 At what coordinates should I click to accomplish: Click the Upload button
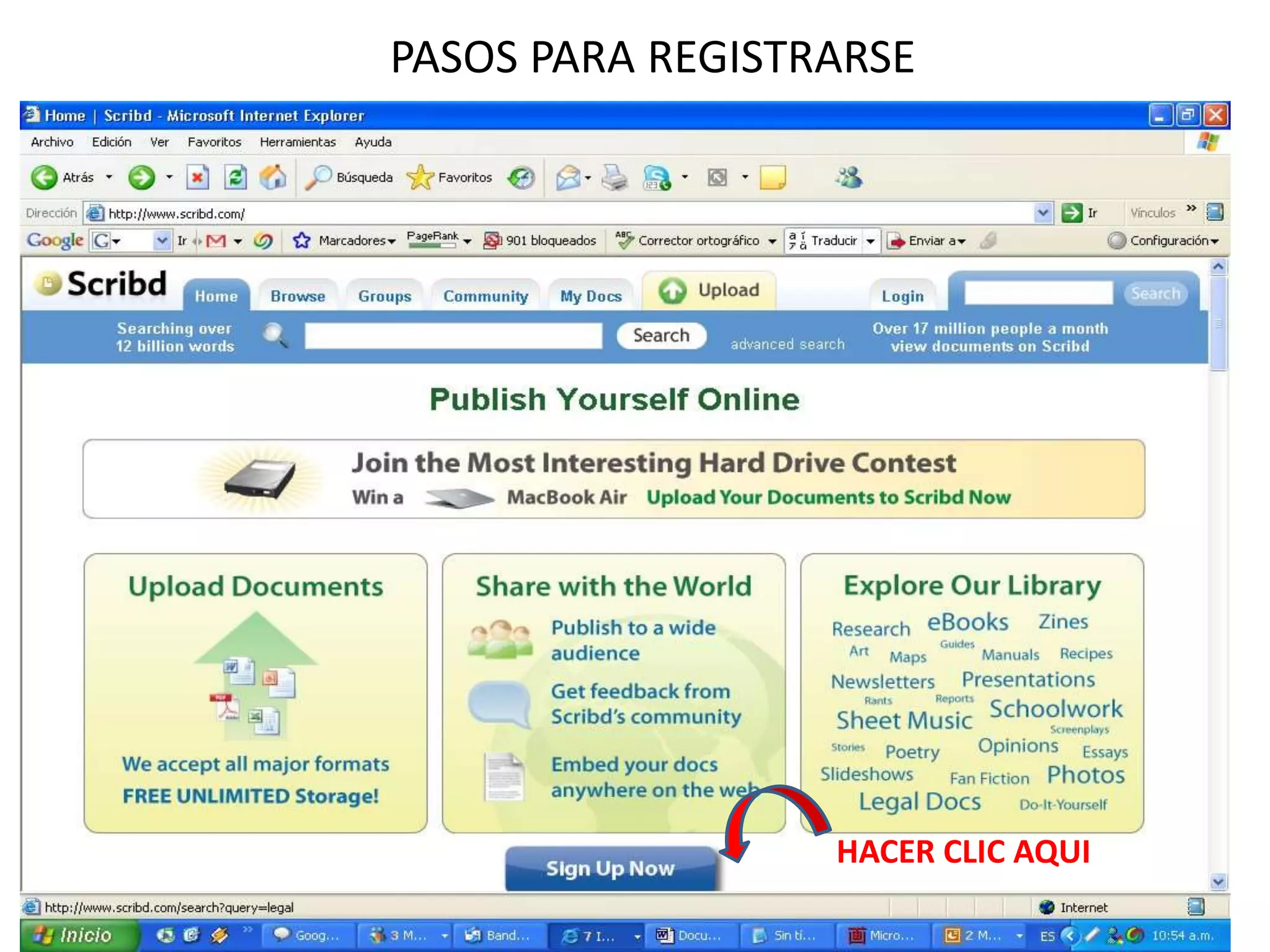click(x=709, y=290)
